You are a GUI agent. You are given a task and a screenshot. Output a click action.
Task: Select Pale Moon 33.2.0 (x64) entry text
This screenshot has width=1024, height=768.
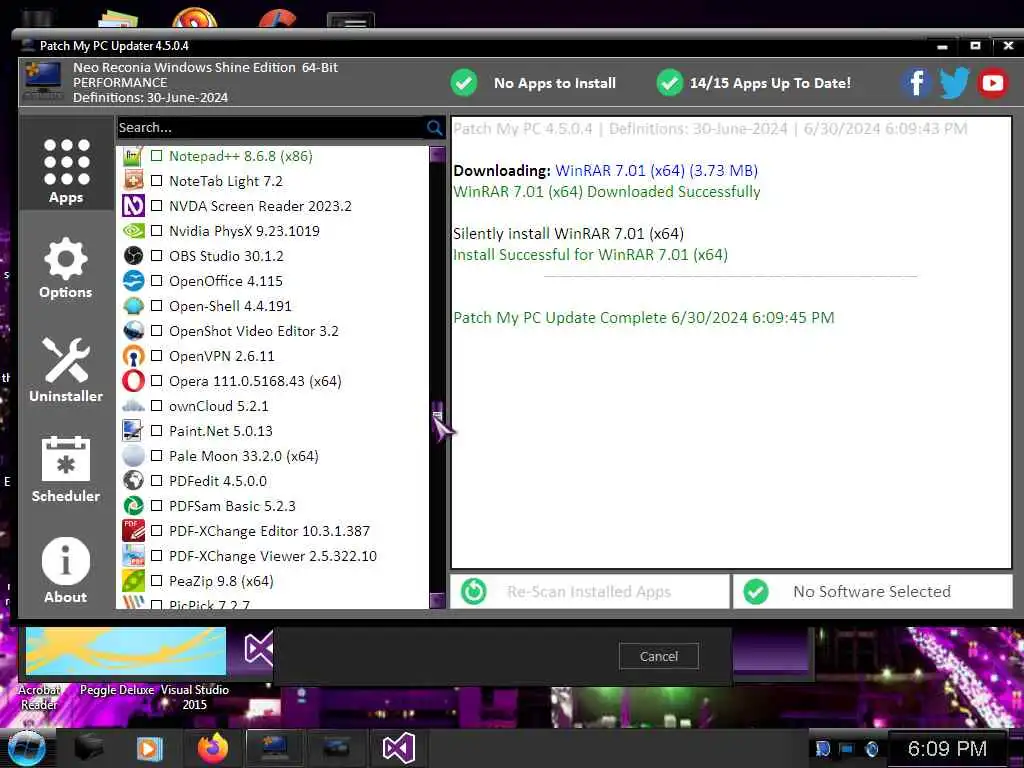tap(244, 456)
